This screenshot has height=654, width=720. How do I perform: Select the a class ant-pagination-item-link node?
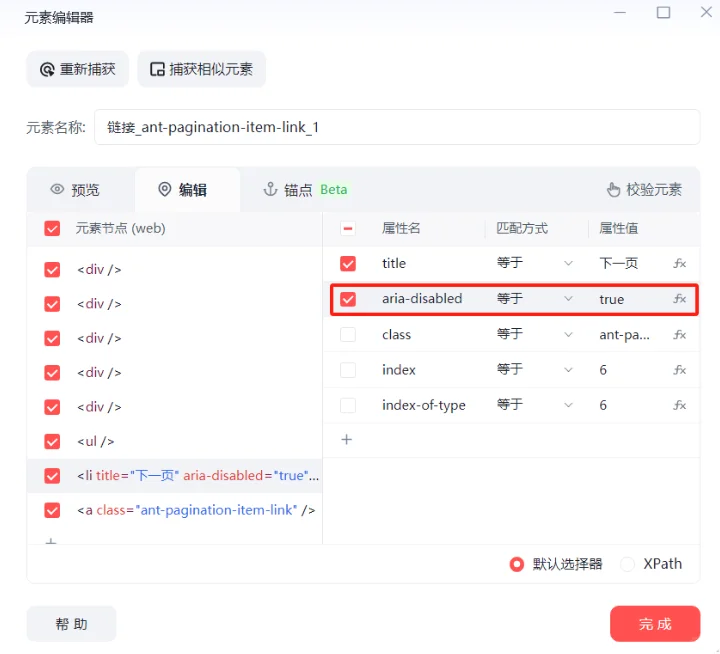click(x=175, y=510)
